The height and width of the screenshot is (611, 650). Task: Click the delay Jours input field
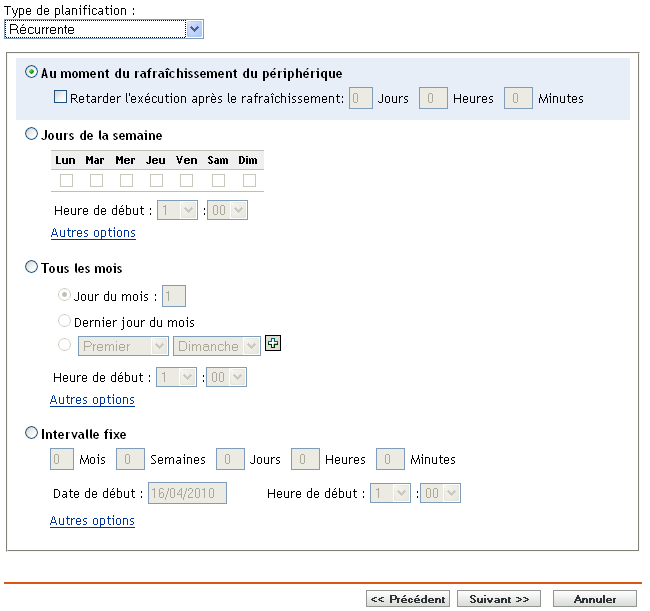(x=361, y=98)
